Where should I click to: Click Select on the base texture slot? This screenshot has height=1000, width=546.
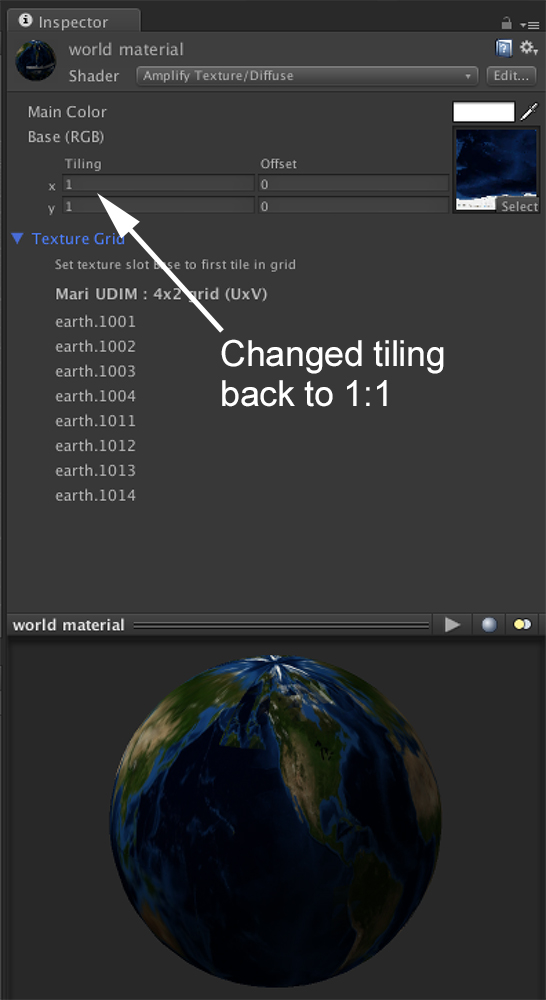click(519, 206)
